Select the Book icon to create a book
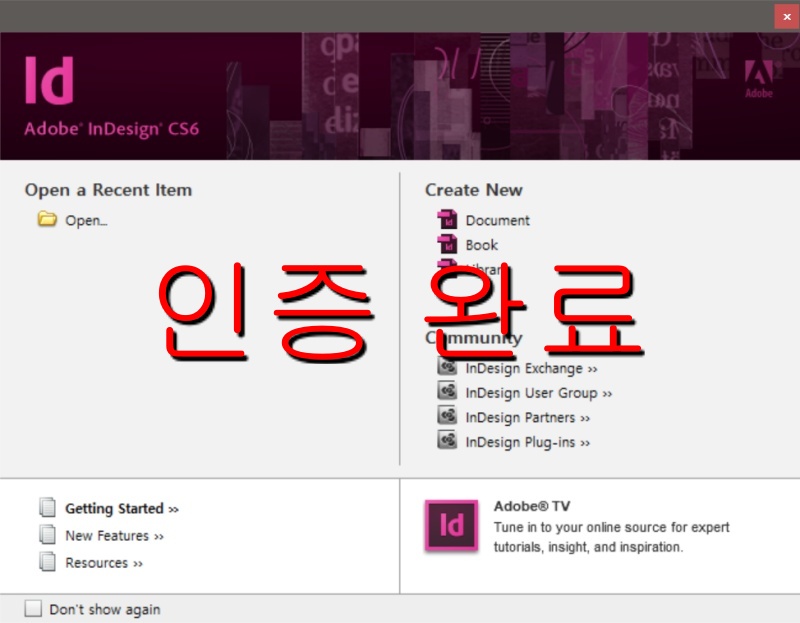800x623 pixels. point(449,245)
